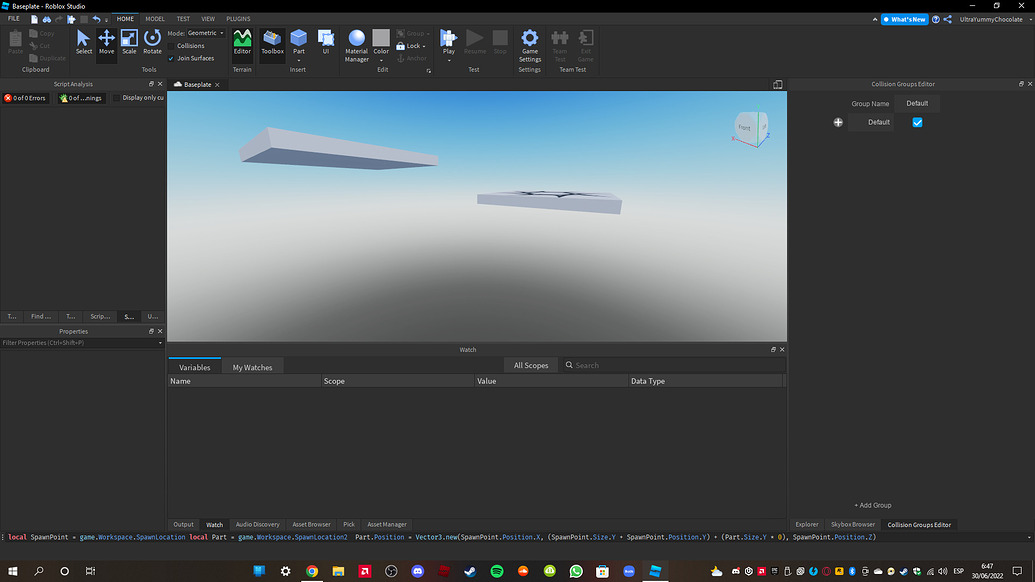Expand the Part insert dropdown arrow
The image size is (1035, 582).
298,59
